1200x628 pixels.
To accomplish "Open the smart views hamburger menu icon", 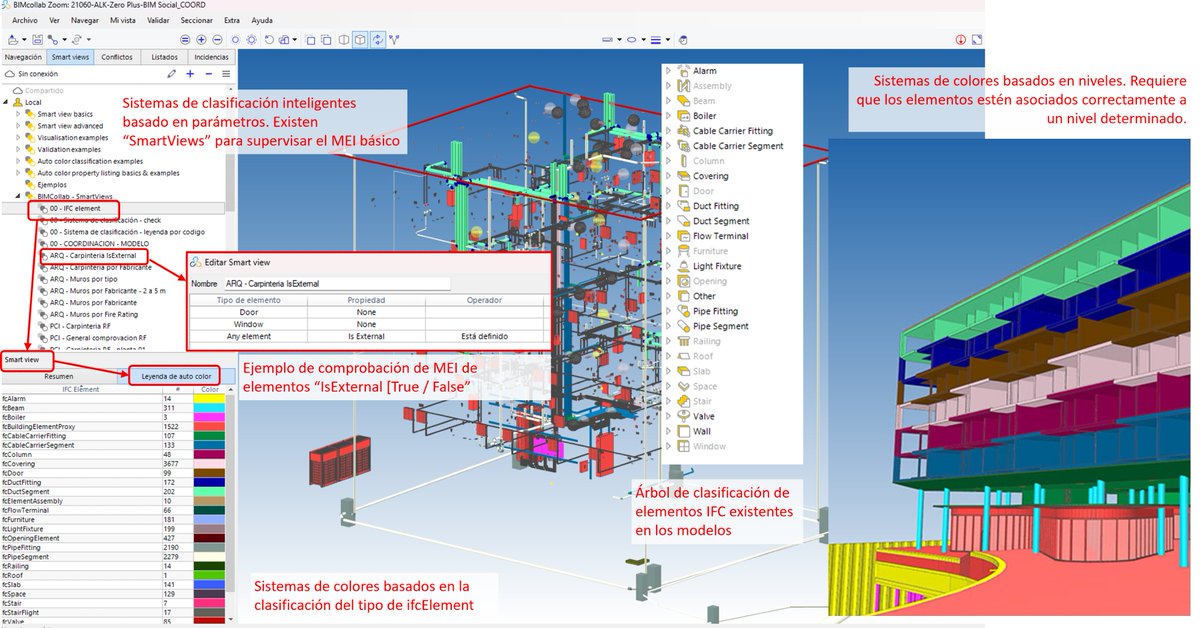I will click(x=226, y=74).
